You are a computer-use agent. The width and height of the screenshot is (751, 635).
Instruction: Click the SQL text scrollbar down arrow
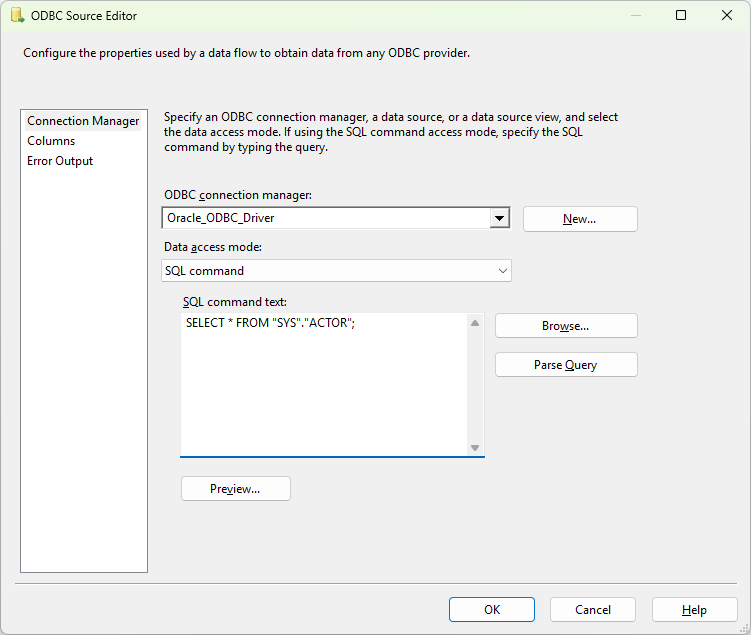475,448
